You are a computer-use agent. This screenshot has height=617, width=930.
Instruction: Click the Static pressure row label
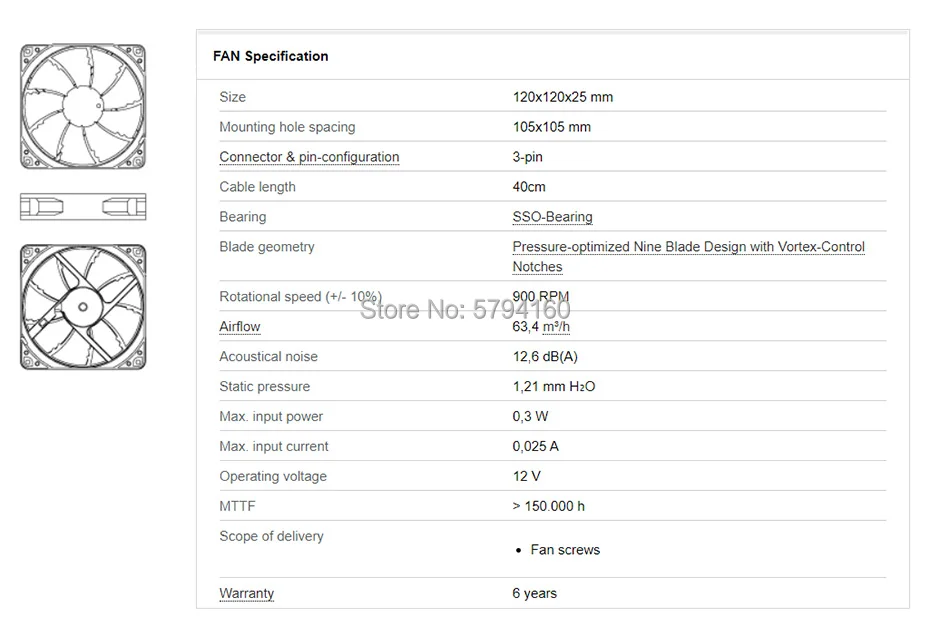[264, 387]
